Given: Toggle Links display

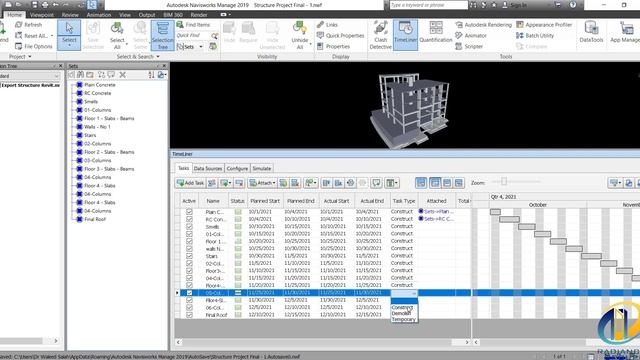Looking at the screenshot, I should point(327,25).
